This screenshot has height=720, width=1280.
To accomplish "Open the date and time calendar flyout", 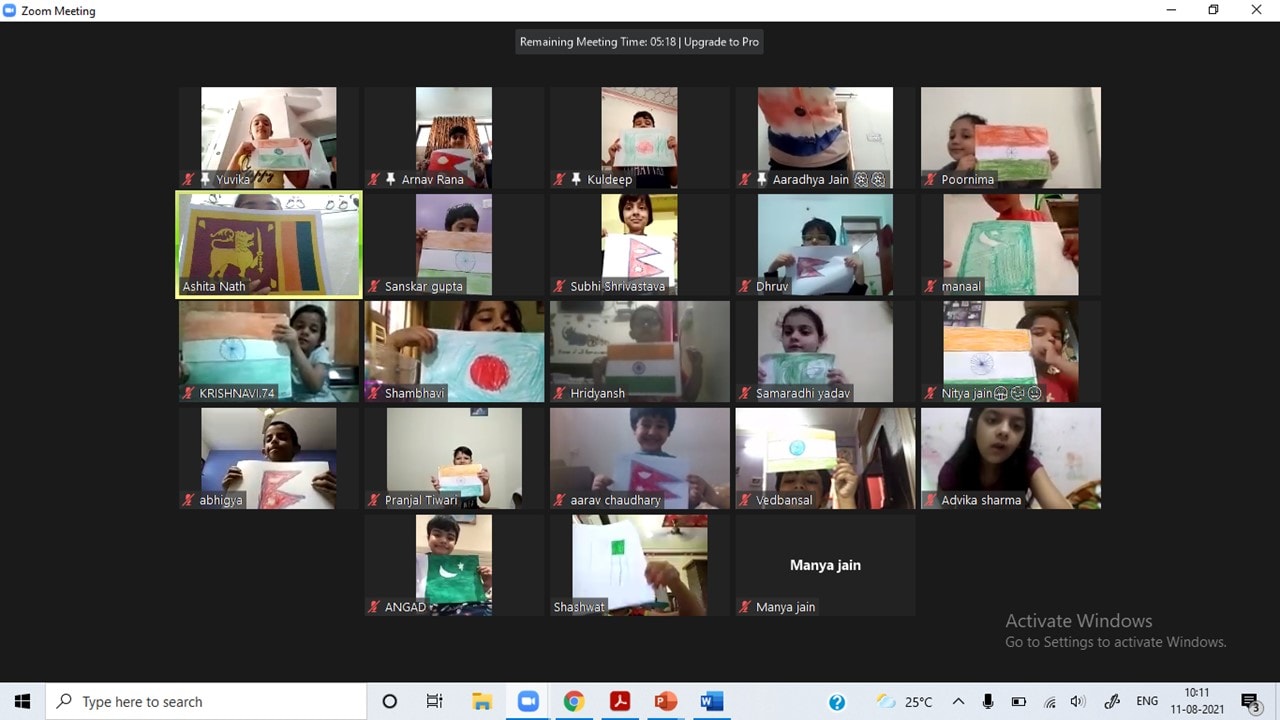I will pyautogui.click(x=1196, y=702).
